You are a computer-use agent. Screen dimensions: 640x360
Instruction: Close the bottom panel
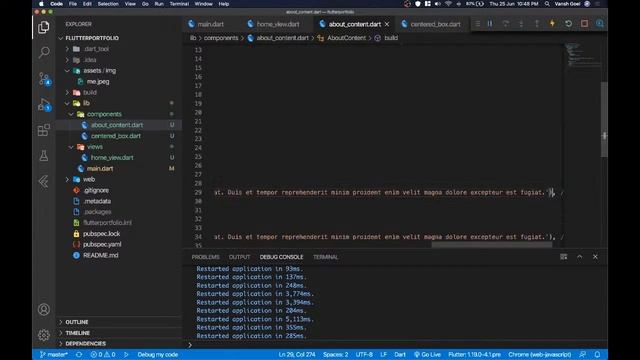(x=595, y=257)
